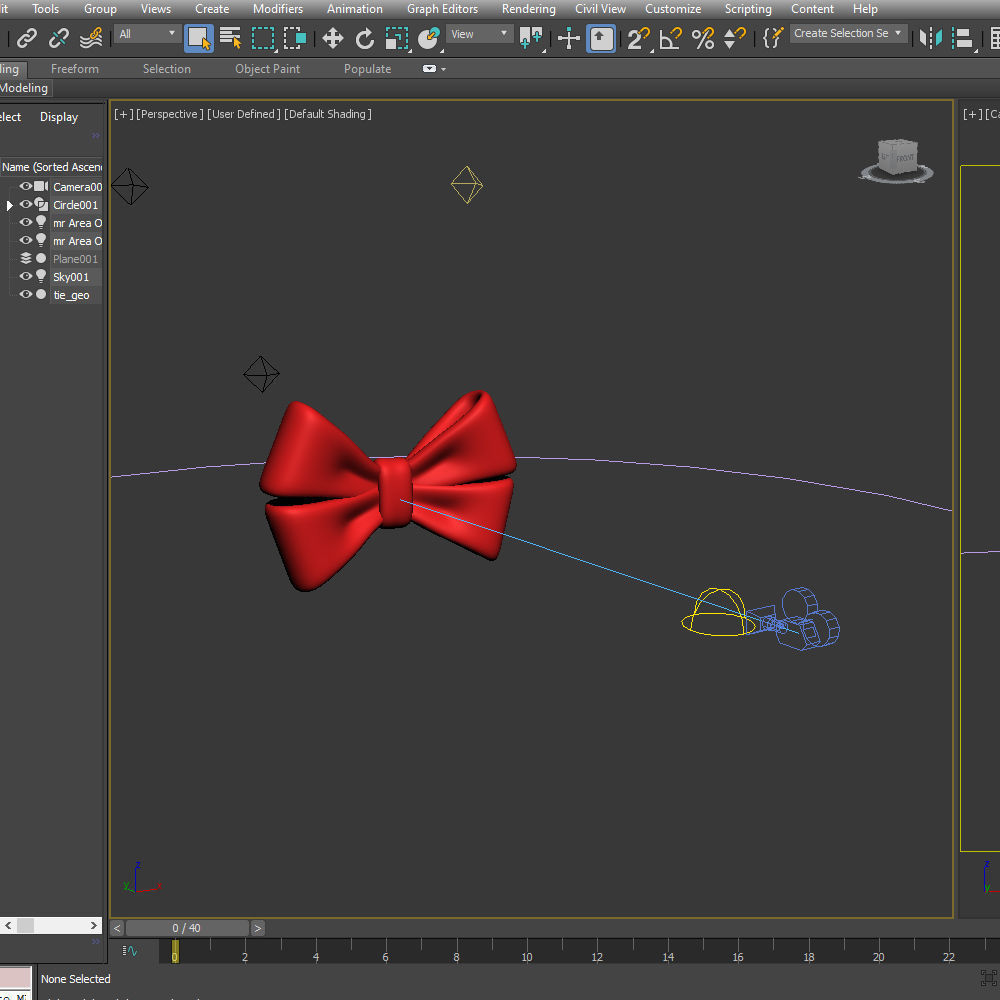Open the Edit Named Selection Sets dialog
The image size is (1000, 1000).
pyautogui.click(x=772, y=38)
